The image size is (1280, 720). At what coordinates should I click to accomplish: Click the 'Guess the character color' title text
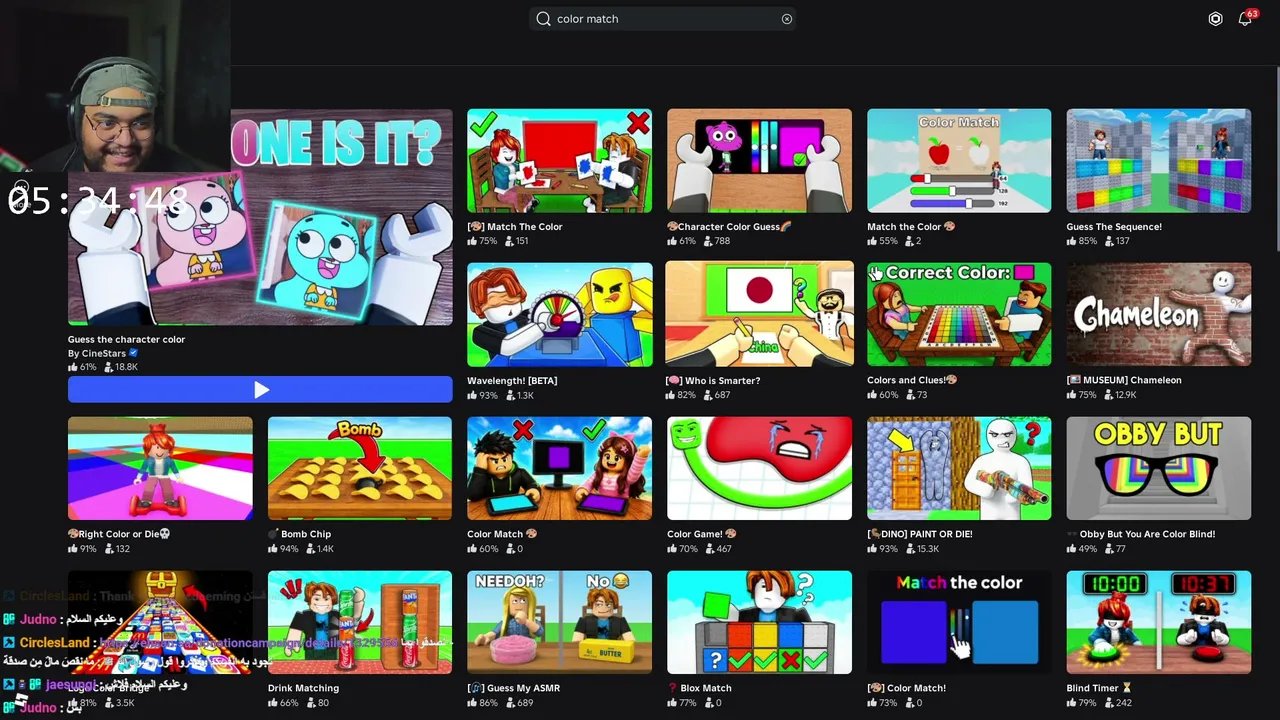tap(126, 339)
